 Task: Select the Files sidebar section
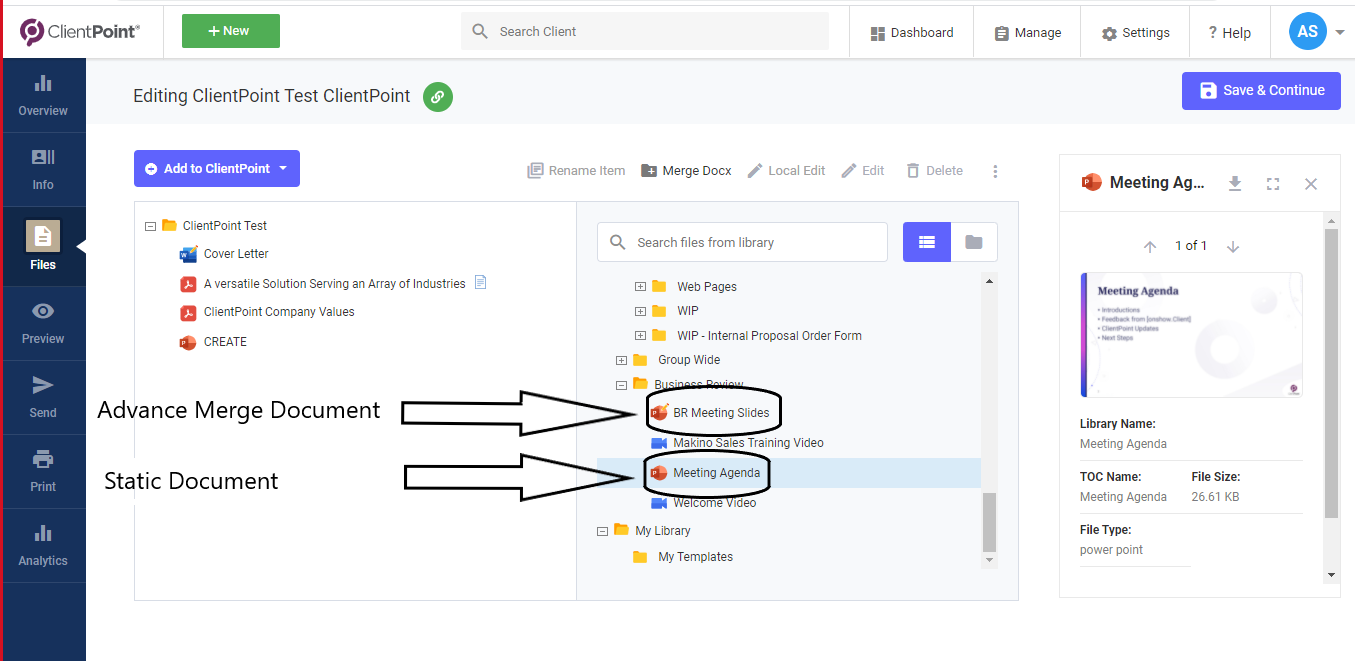[x=43, y=246]
